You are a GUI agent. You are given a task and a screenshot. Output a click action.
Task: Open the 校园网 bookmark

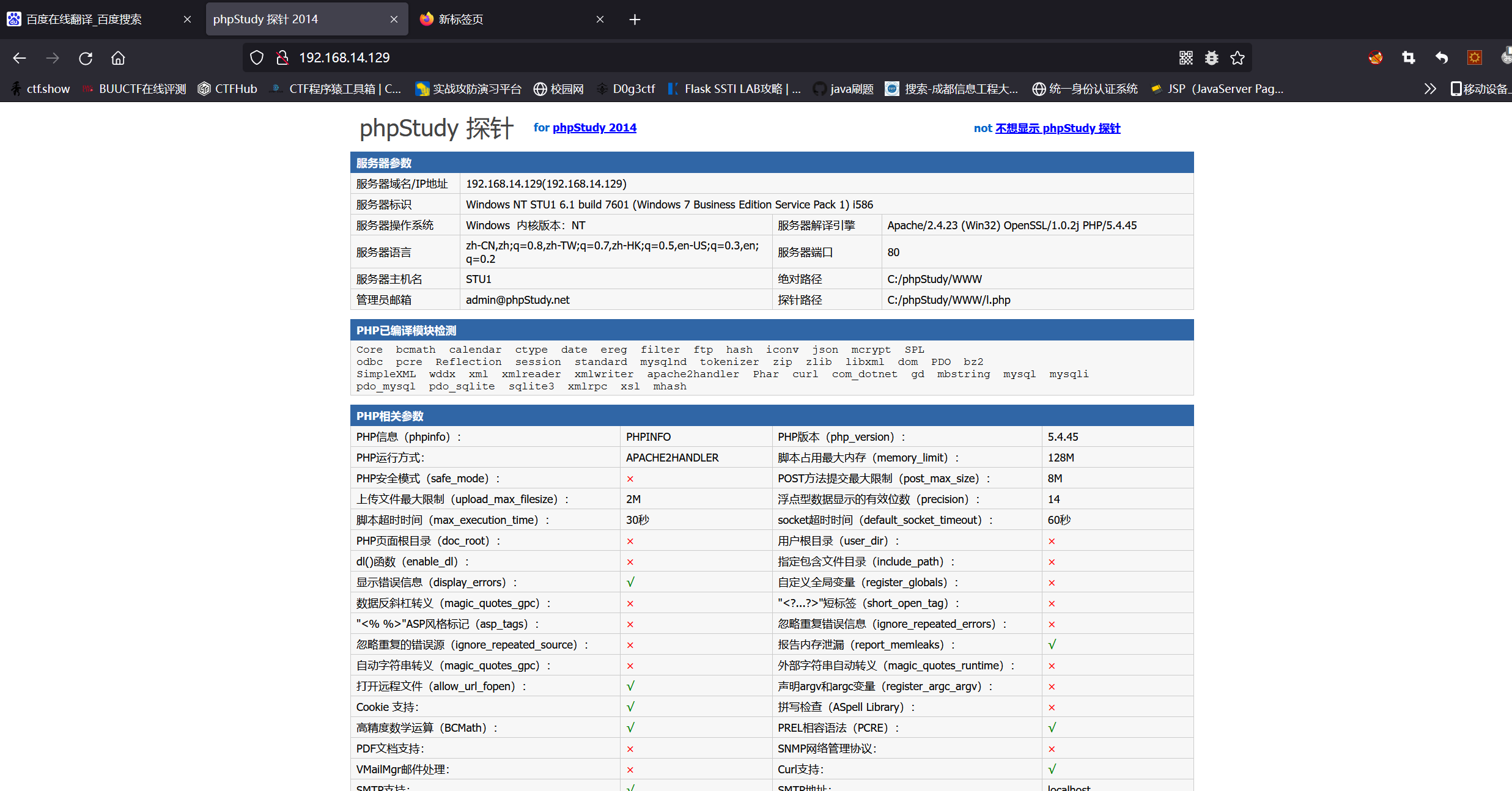[559, 89]
